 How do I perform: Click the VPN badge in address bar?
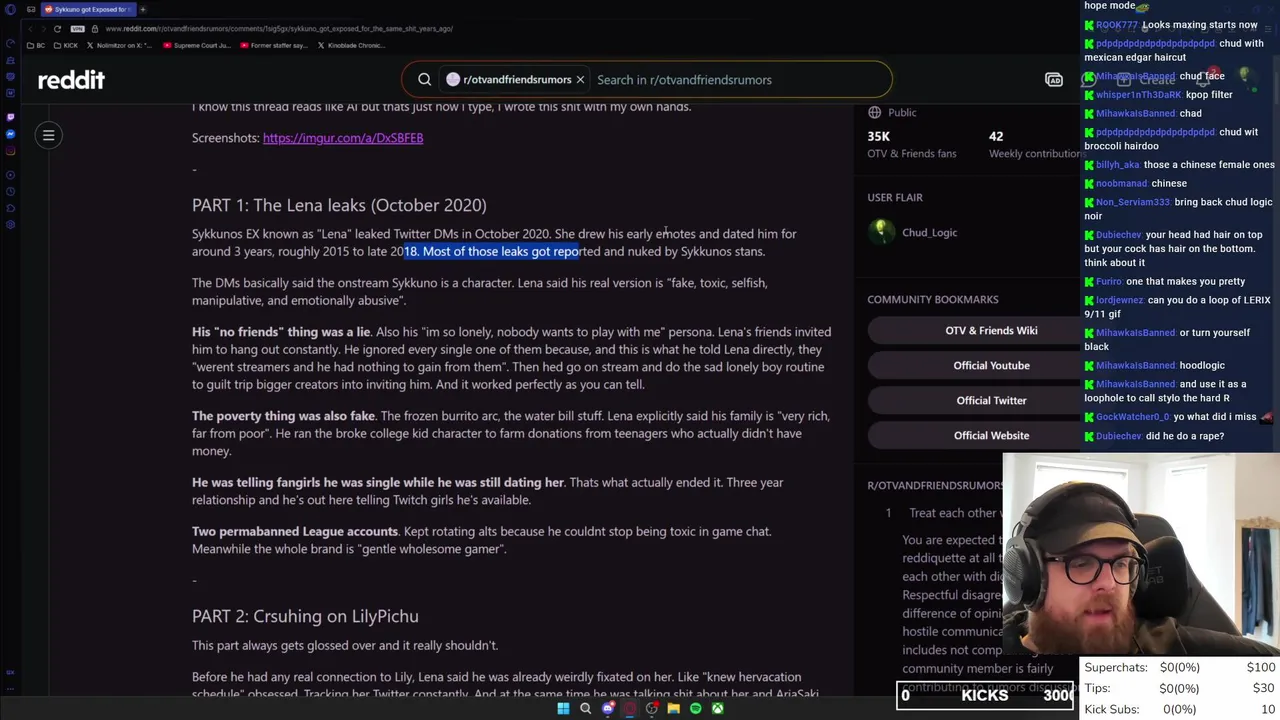[77, 29]
